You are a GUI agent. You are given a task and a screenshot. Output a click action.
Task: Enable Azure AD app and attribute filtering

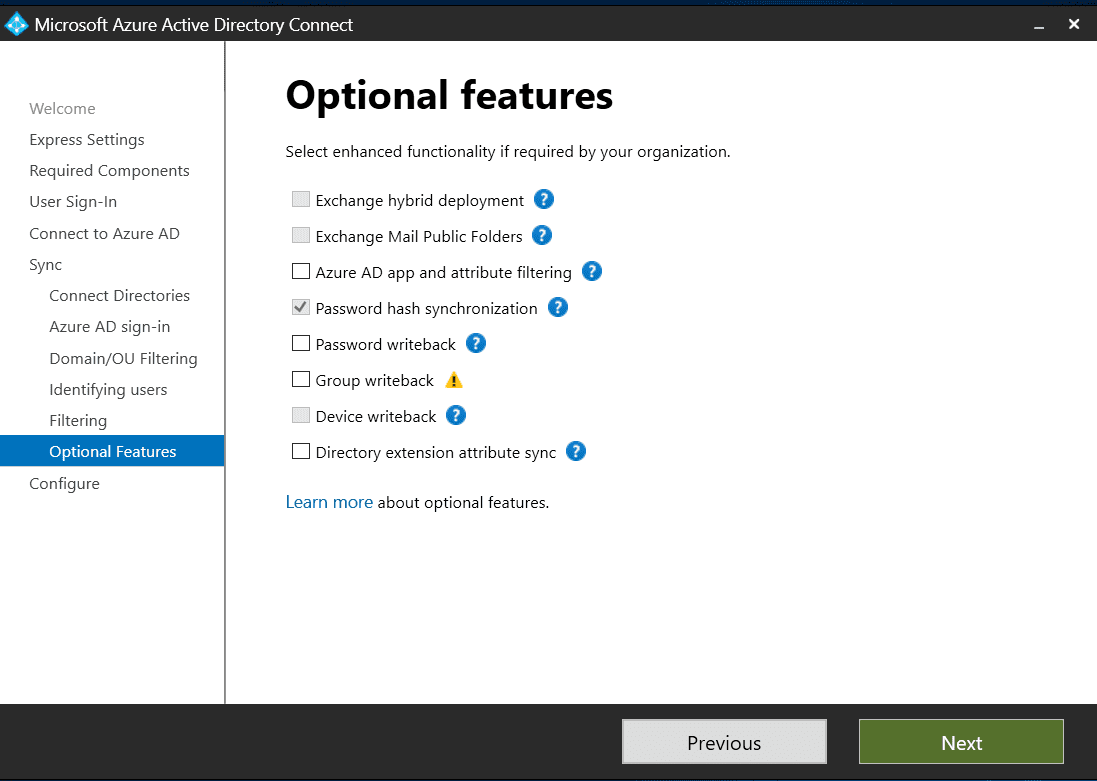coord(301,272)
